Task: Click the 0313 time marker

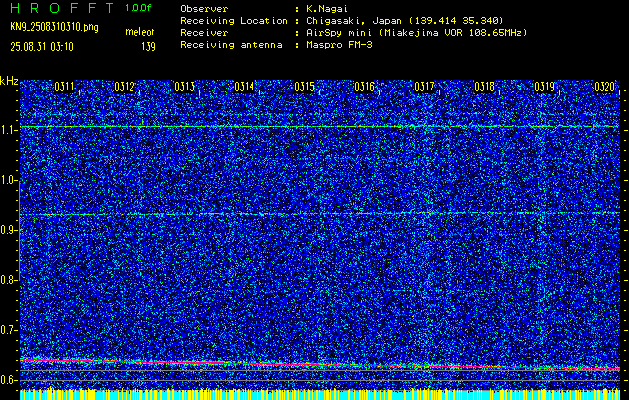Action: 185,87
